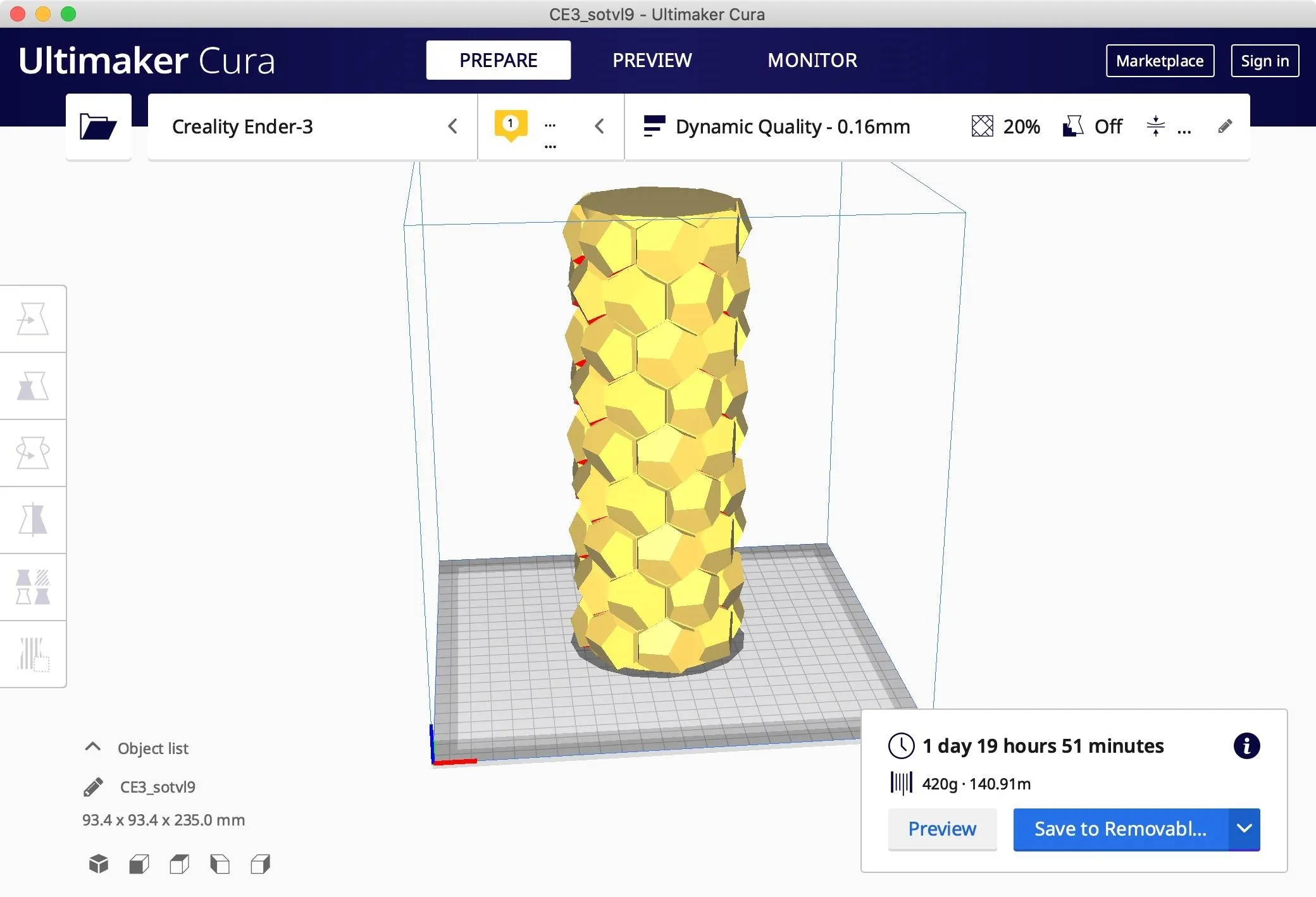
Task: Click the clock icon by the print time
Action: [x=901, y=746]
